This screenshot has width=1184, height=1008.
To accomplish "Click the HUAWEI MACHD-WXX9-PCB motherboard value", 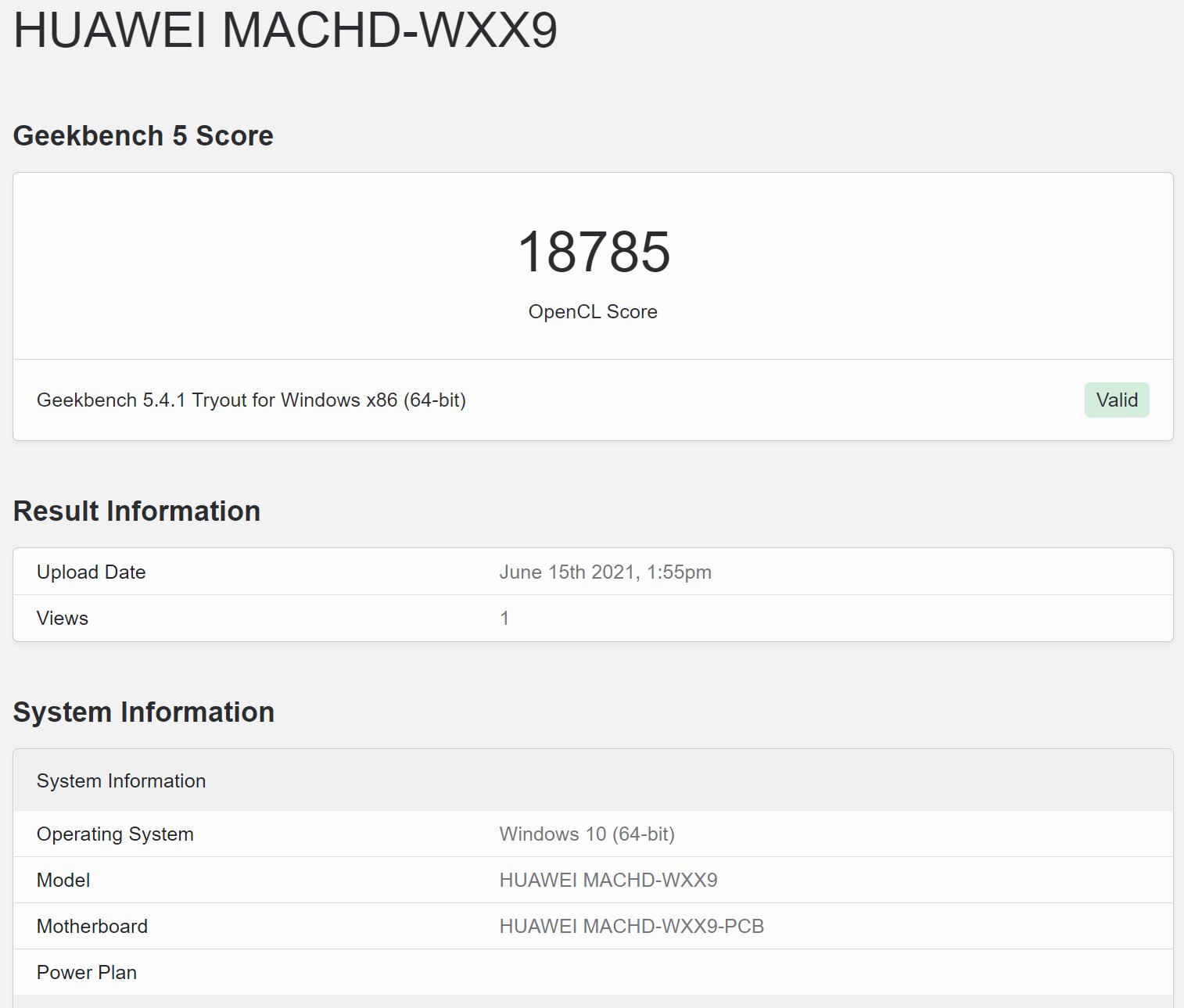I will (631, 927).
